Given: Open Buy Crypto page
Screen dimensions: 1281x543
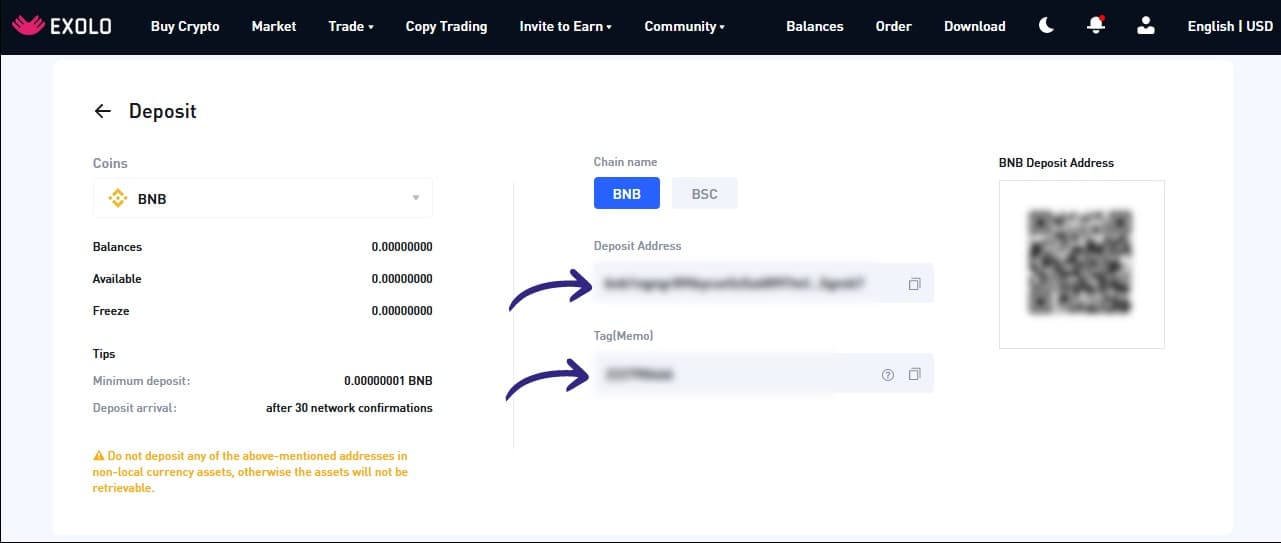Looking at the screenshot, I should point(185,26).
